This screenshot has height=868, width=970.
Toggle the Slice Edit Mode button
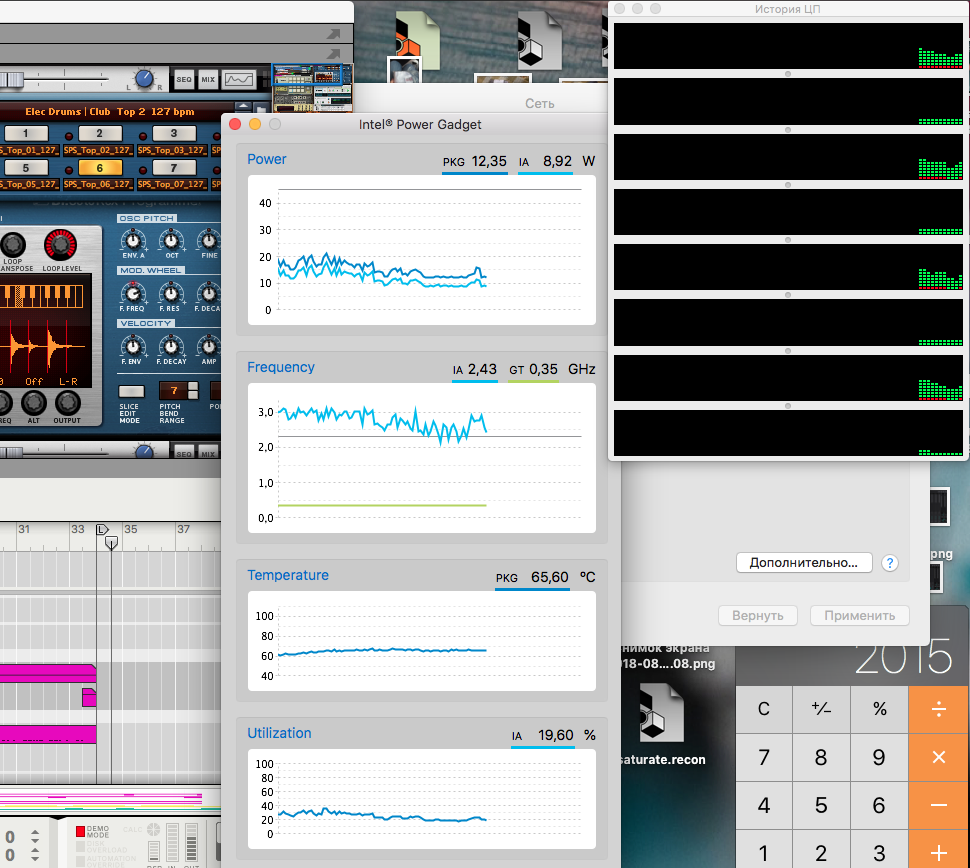pyautogui.click(x=131, y=391)
